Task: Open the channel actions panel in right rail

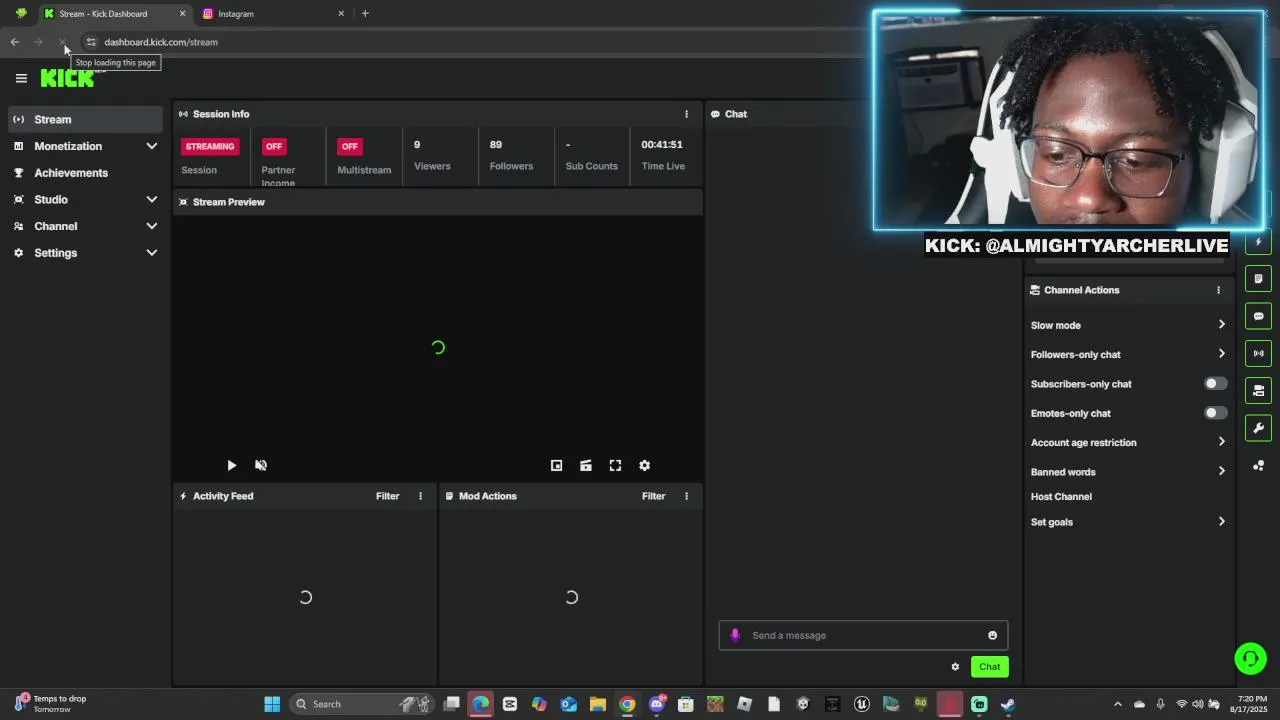Action: click(x=1258, y=391)
